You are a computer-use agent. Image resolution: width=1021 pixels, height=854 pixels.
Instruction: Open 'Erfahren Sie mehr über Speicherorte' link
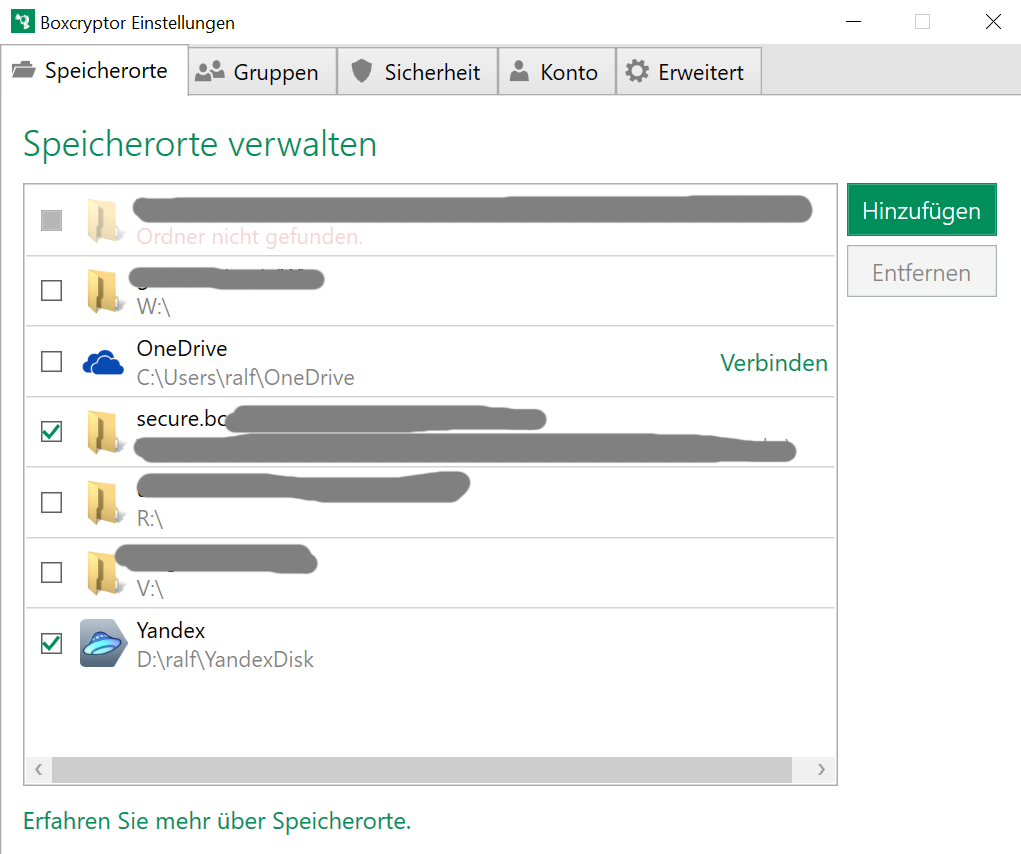point(217,821)
